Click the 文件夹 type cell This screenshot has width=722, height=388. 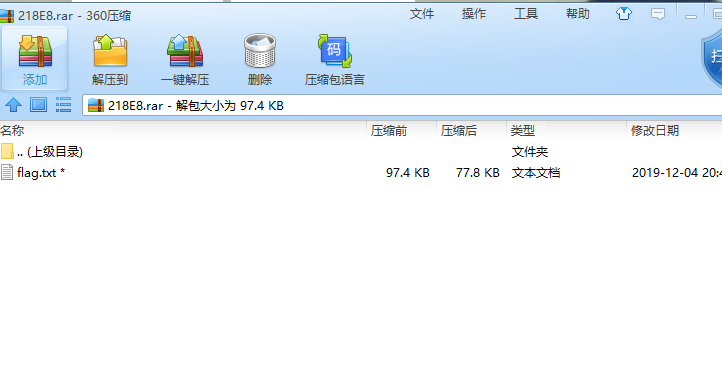coord(530,152)
